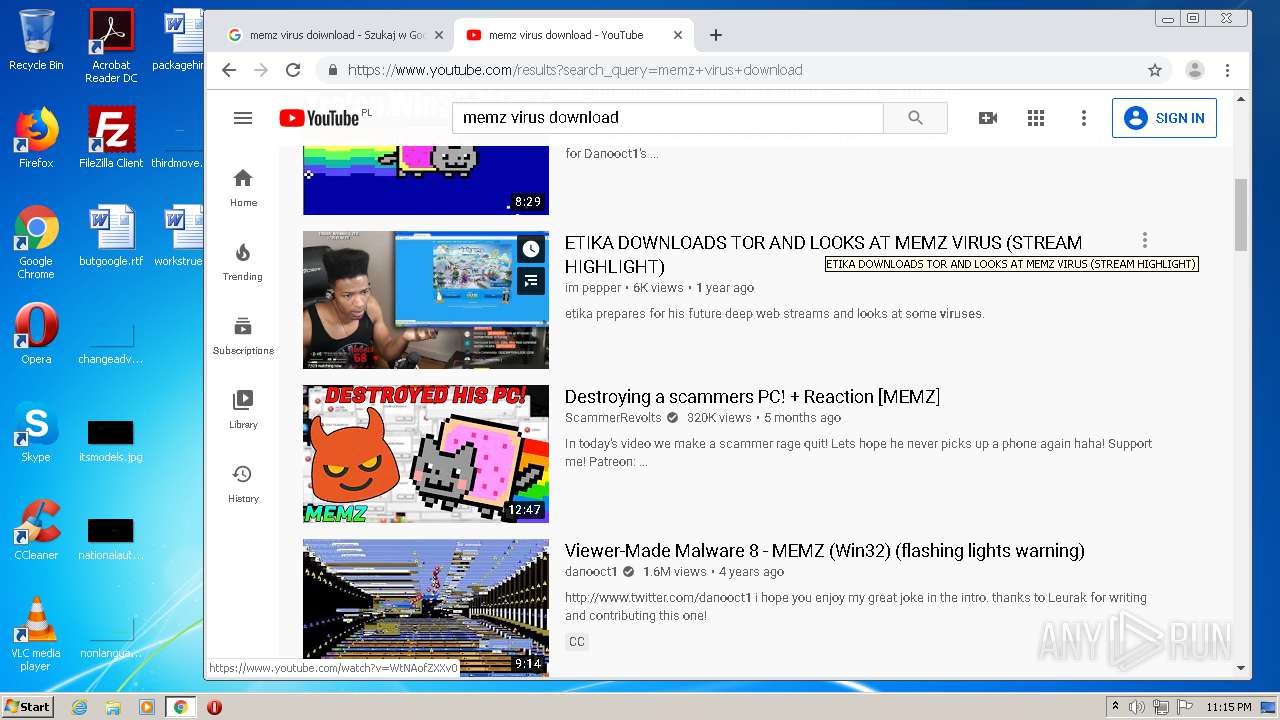Go forward in Chrome
The image size is (1280, 720).
point(261,70)
